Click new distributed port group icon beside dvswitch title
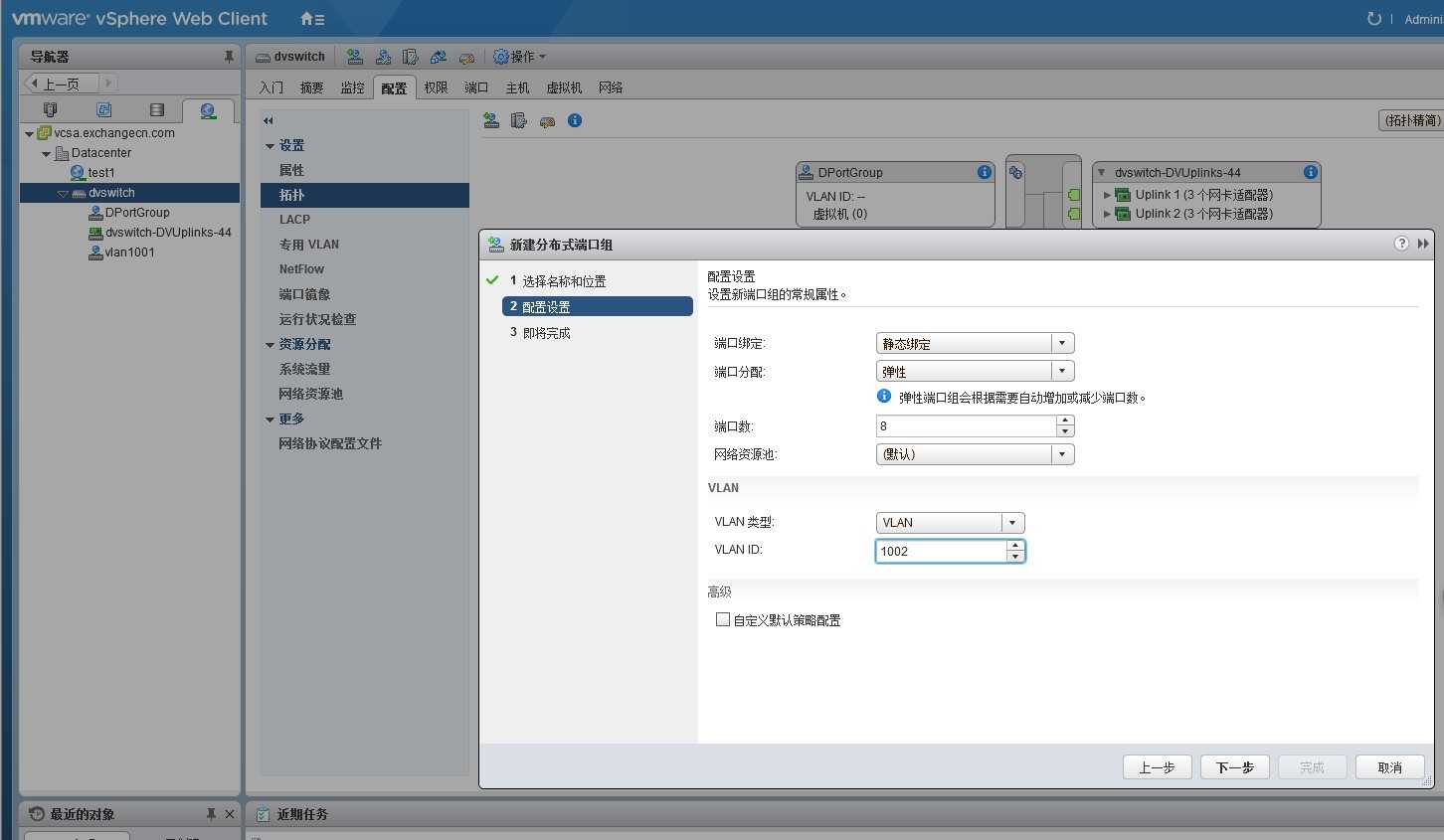1444x840 pixels. 354,57
